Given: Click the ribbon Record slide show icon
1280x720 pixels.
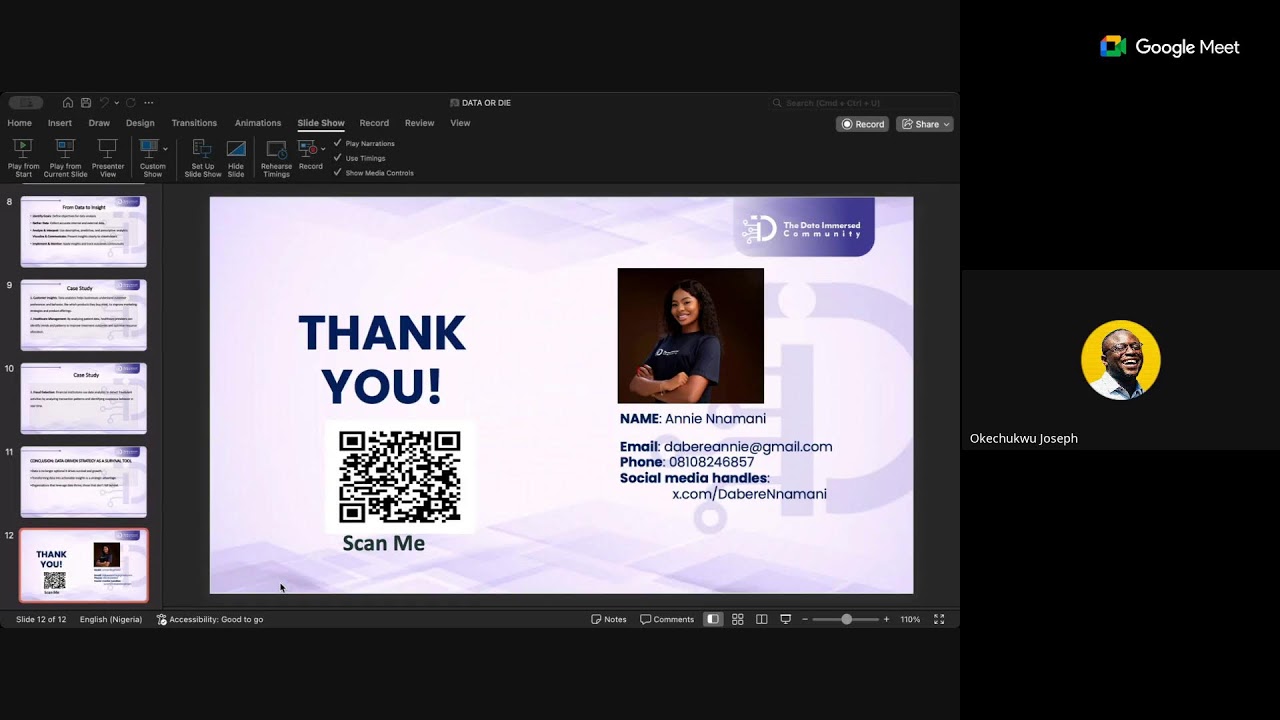Looking at the screenshot, I should pos(308,149).
